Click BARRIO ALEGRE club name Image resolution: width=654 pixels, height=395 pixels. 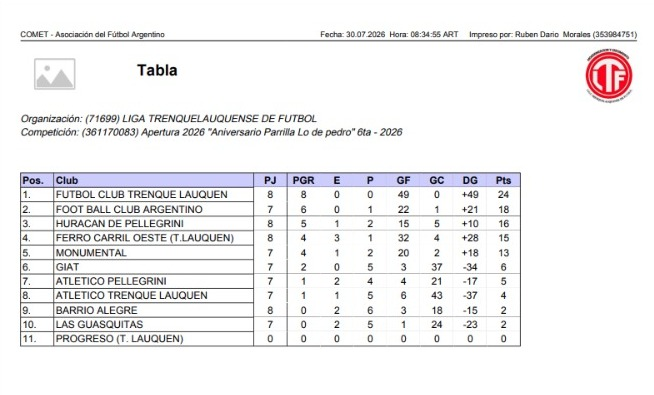click(96, 310)
